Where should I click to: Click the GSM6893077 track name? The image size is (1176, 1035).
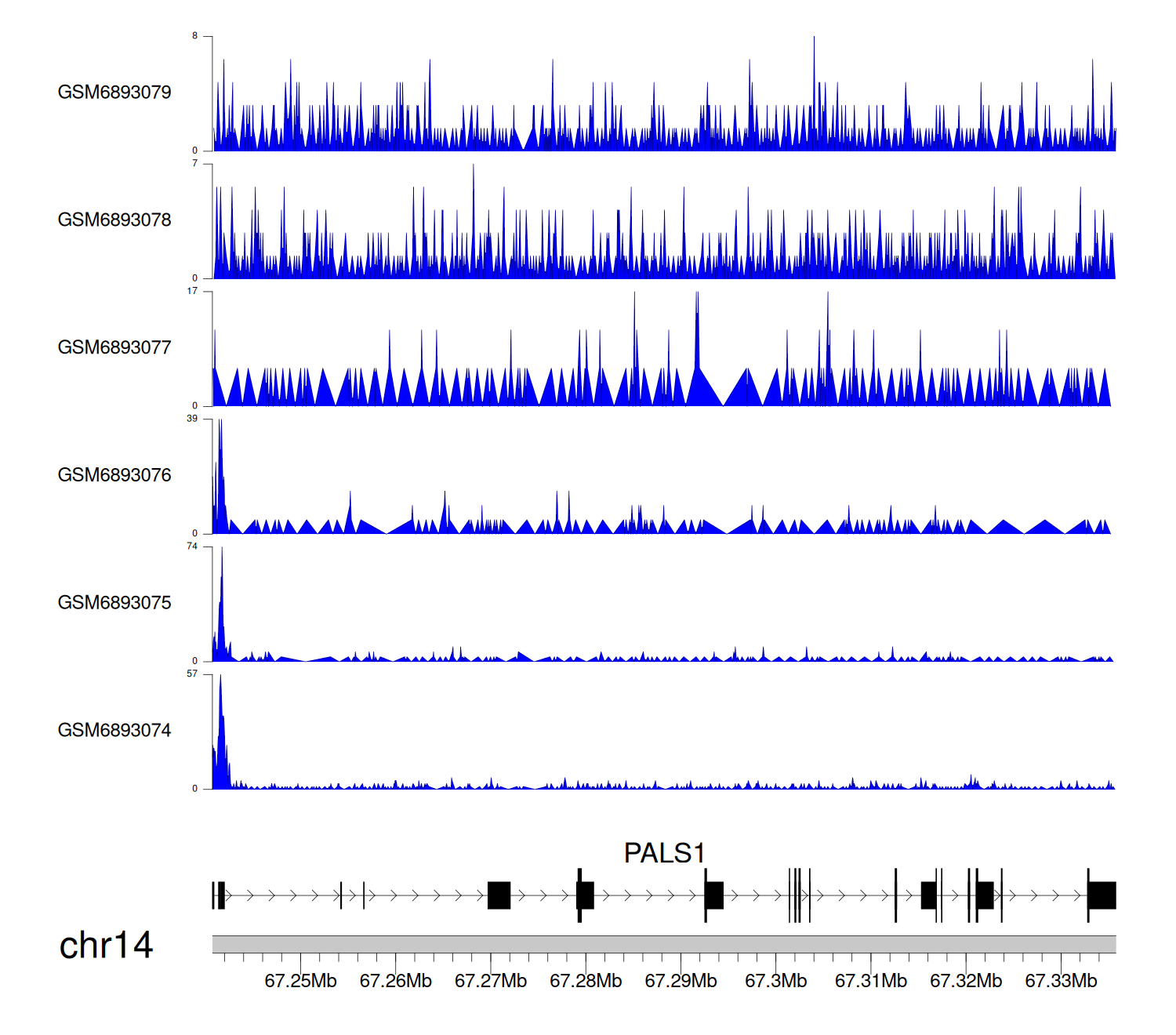(x=114, y=348)
